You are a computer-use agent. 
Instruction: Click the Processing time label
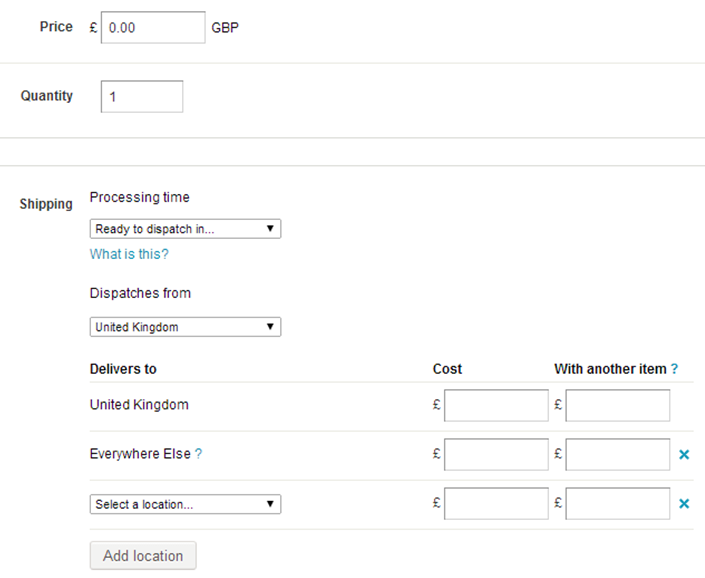[139, 197]
